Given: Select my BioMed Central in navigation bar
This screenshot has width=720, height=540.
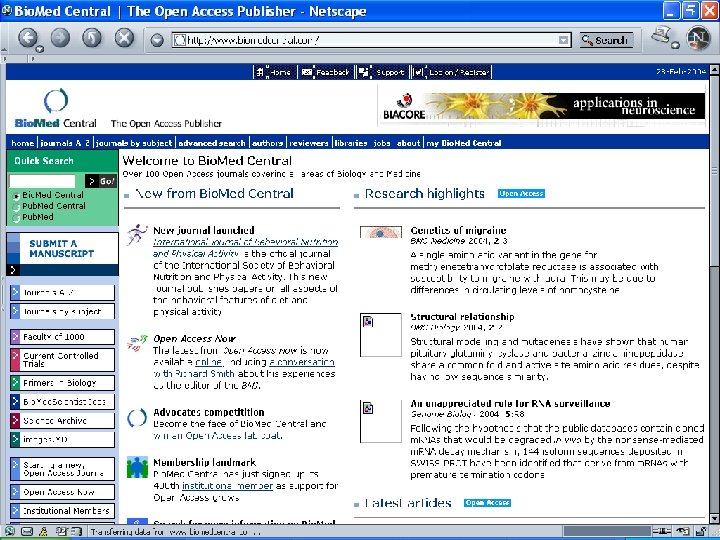Looking at the screenshot, I should point(464,143).
